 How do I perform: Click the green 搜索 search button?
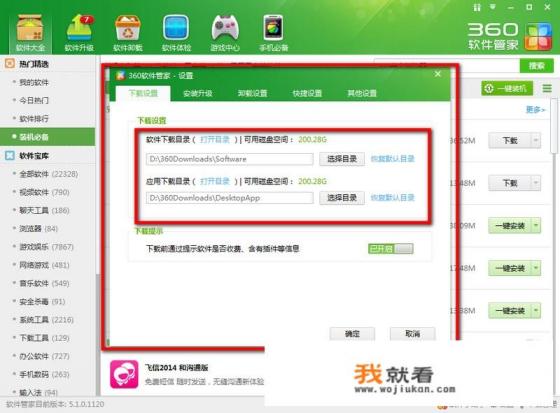pyautogui.click(x=536, y=66)
